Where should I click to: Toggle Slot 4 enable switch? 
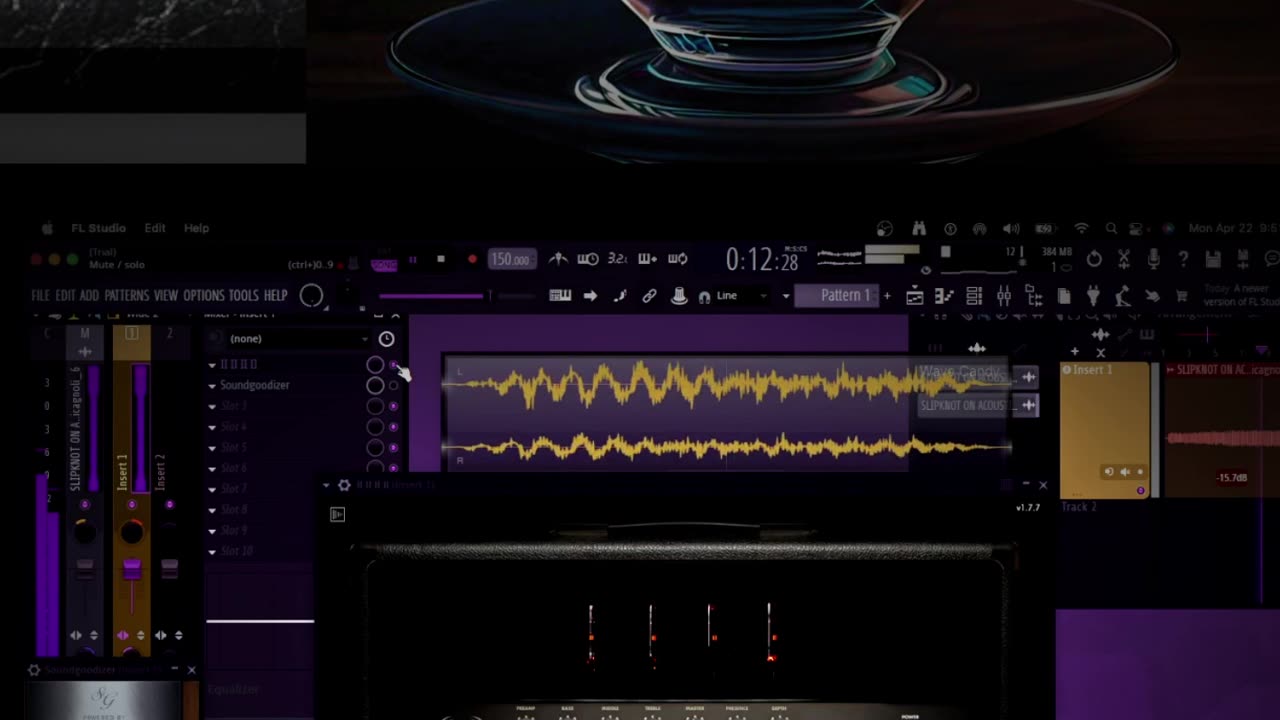click(x=393, y=428)
